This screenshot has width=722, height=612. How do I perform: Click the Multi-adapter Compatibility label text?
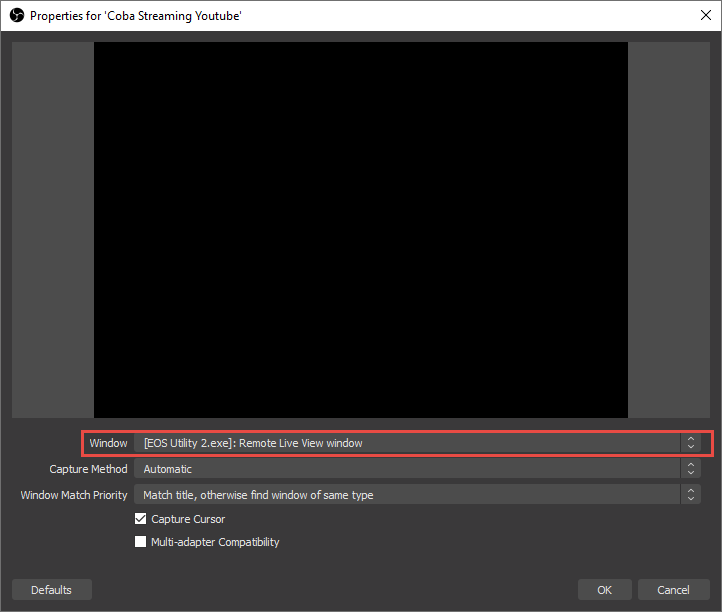[215, 542]
